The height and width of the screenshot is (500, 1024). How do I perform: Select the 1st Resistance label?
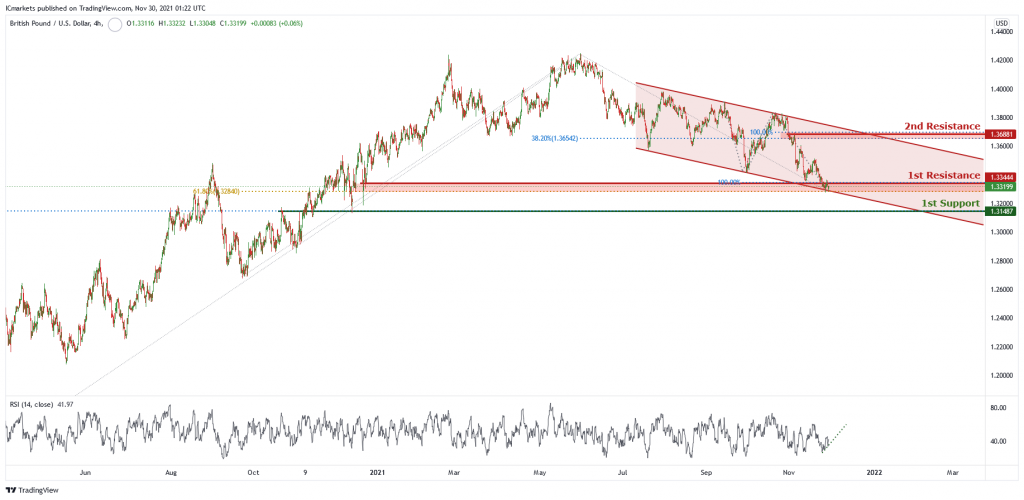(944, 176)
